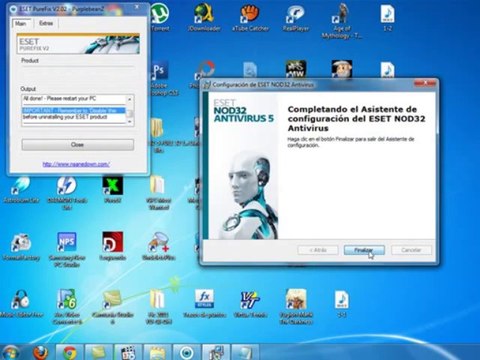Select the second-row audio file icon near right edge

point(387,70)
